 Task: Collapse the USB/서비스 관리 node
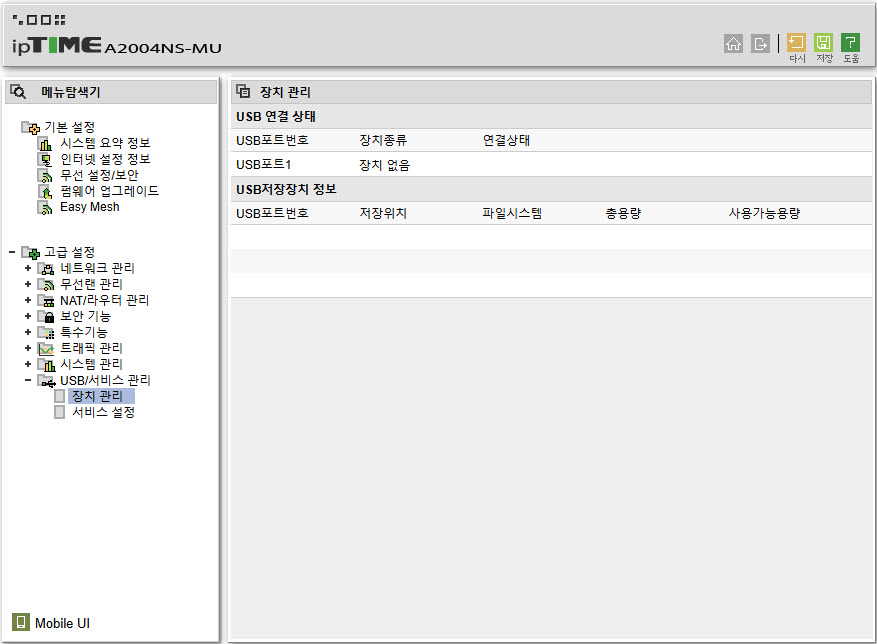click(x=28, y=380)
